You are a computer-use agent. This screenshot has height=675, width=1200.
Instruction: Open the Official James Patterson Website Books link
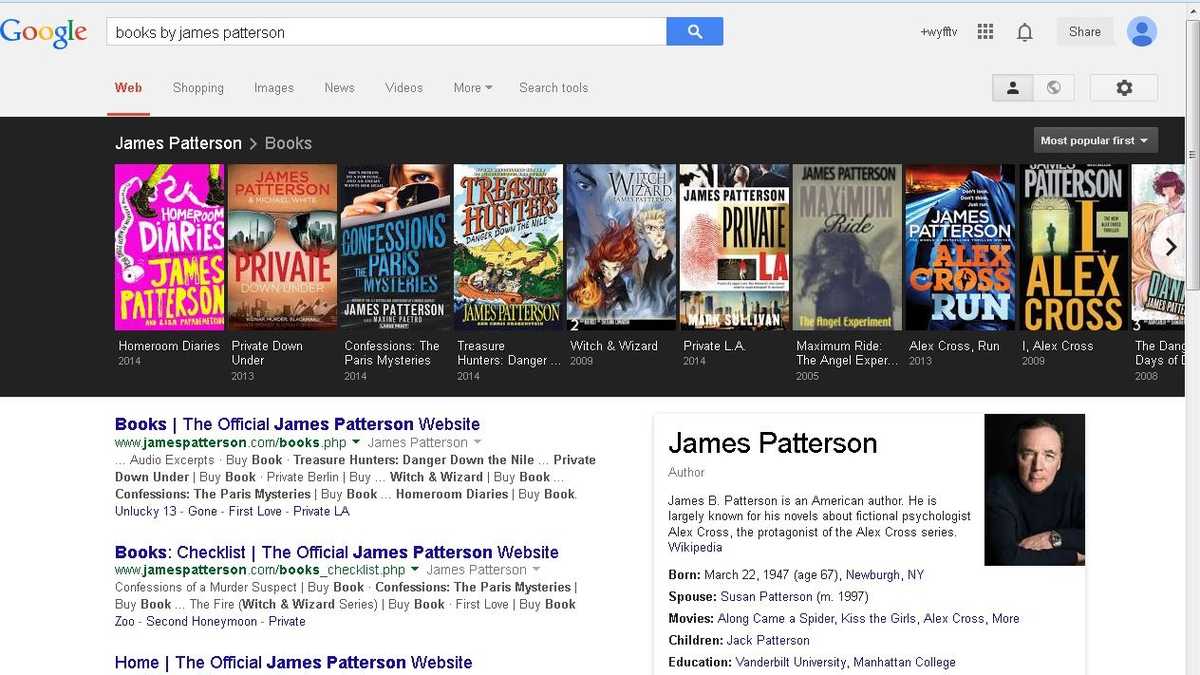point(297,423)
